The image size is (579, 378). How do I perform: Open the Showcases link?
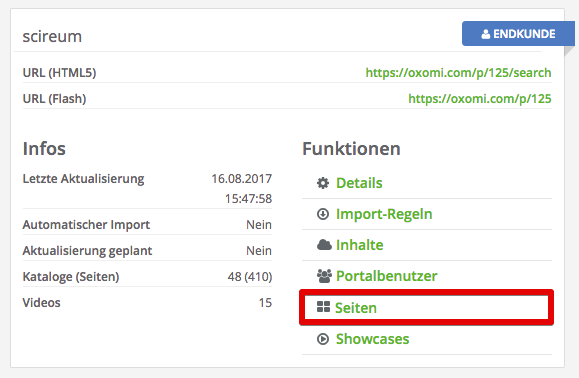pos(372,339)
